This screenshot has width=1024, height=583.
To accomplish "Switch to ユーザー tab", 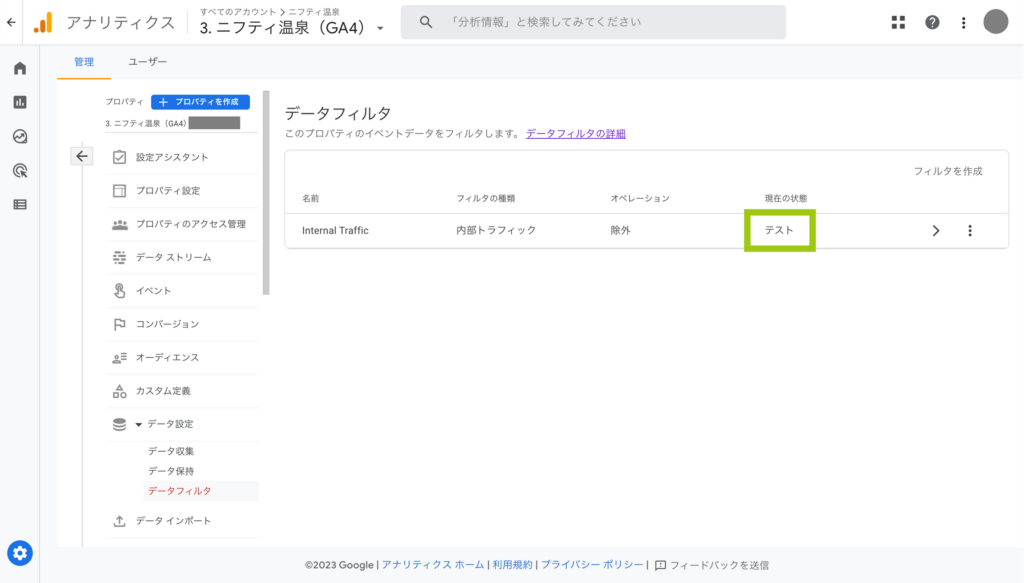I will (147, 62).
